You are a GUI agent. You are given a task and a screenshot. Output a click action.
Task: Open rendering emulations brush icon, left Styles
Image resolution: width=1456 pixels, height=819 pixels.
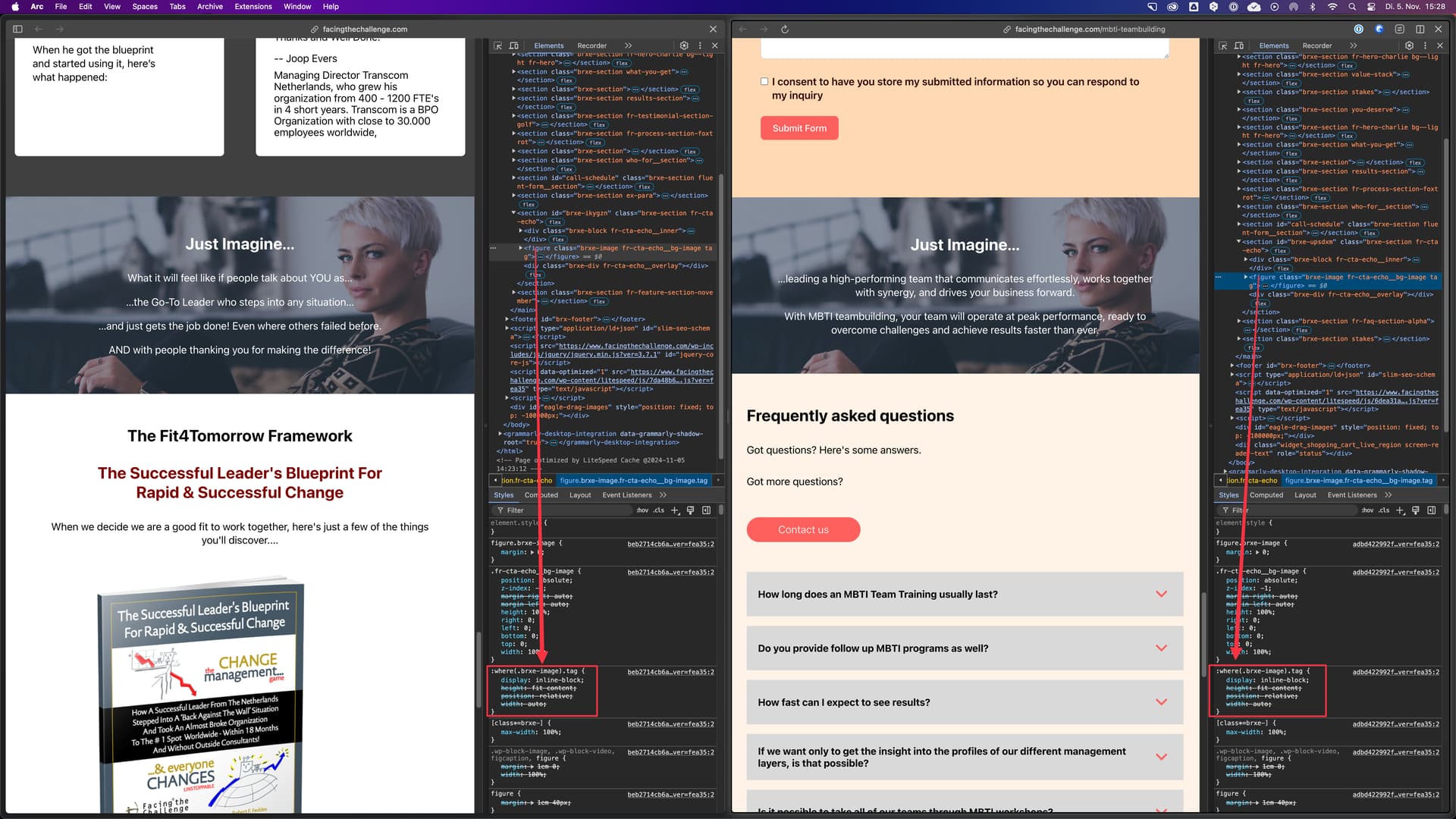691,510
